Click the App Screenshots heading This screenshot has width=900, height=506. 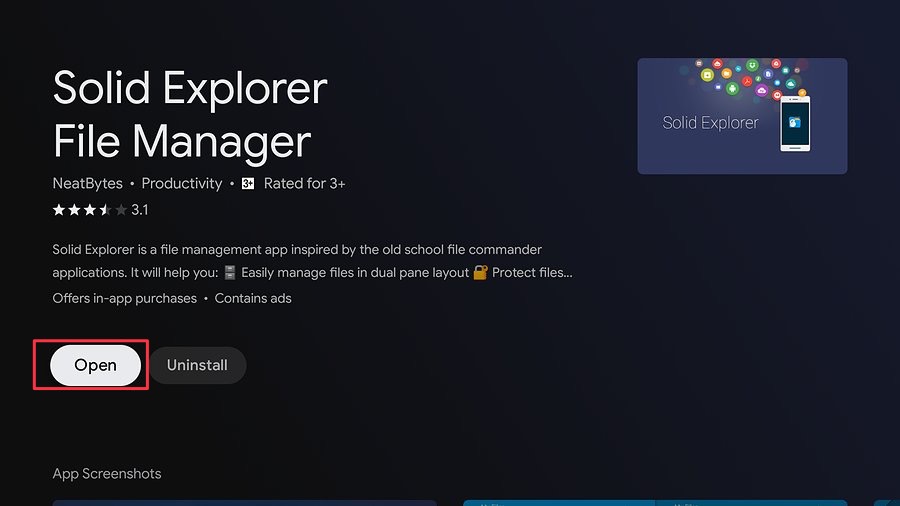[x=107, y=474]
